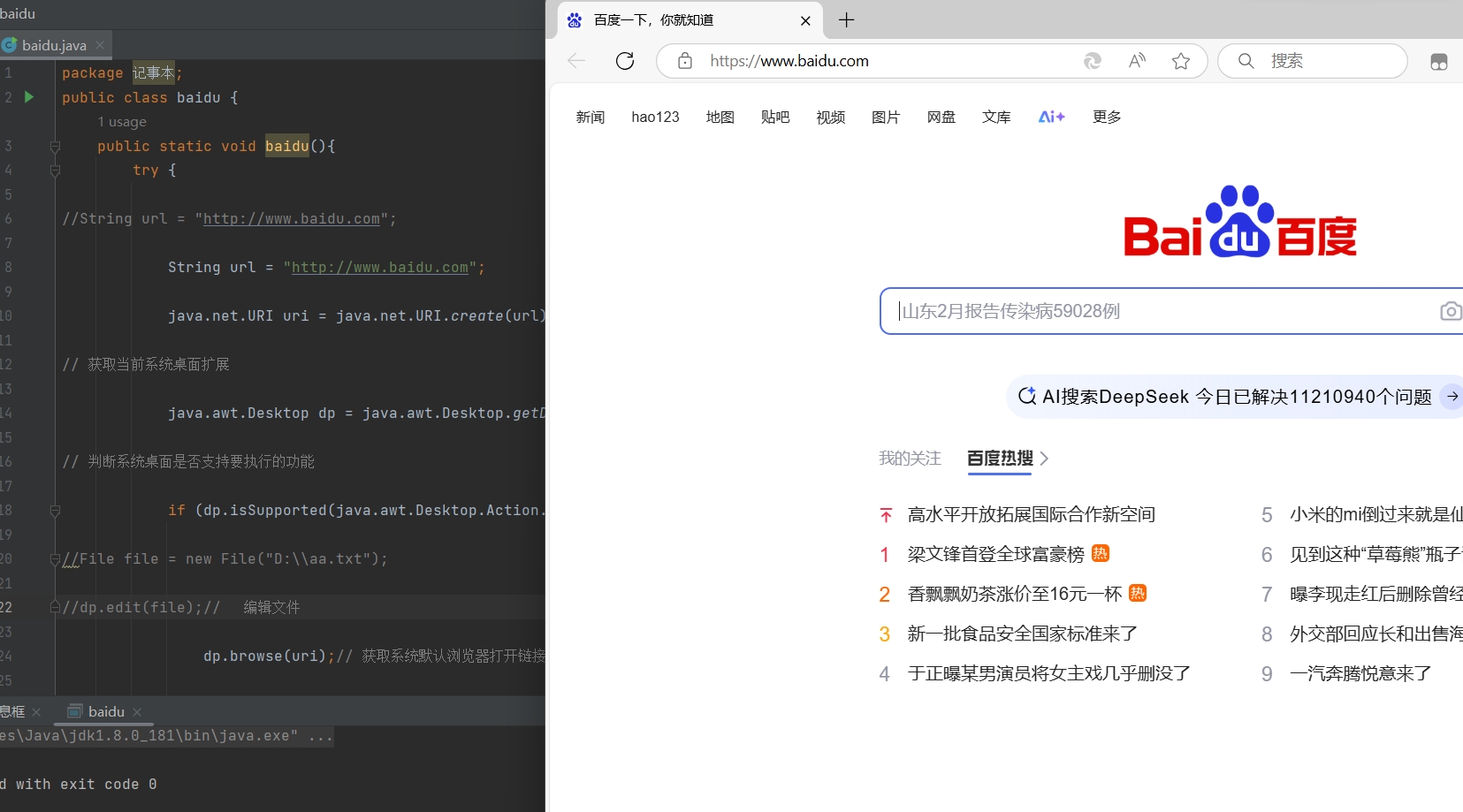1463x812 pixels.
Task: Open the hao123 link
Action: pos(655,117)
